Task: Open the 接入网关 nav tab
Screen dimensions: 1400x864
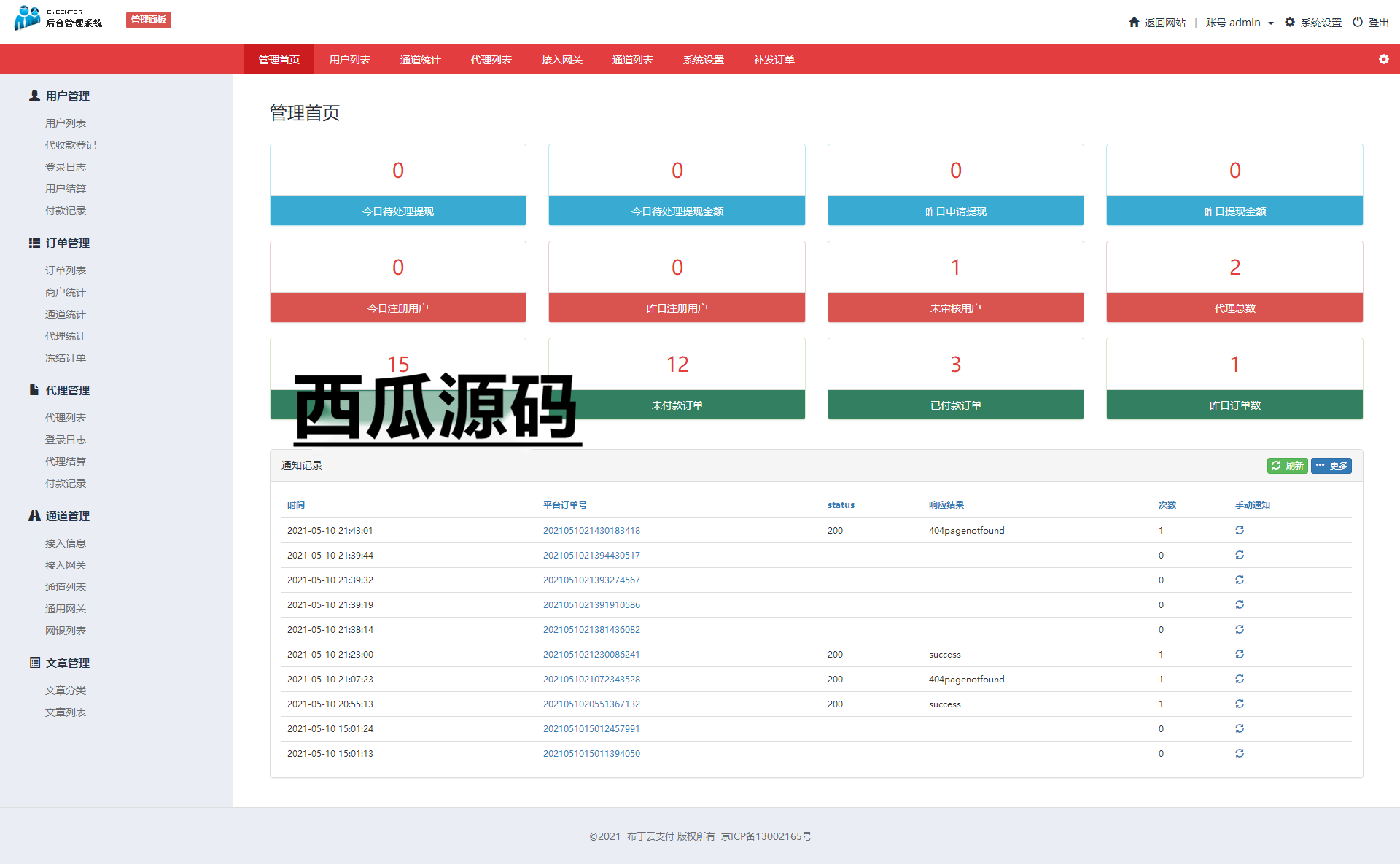Action: point(562,59)
